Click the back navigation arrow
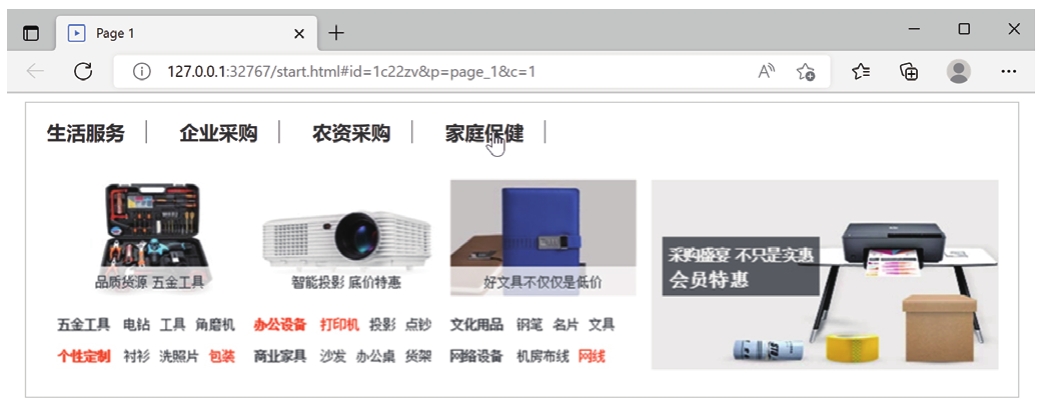The height and width of the screenshot is (408, 1039). [x=35, y=72]
